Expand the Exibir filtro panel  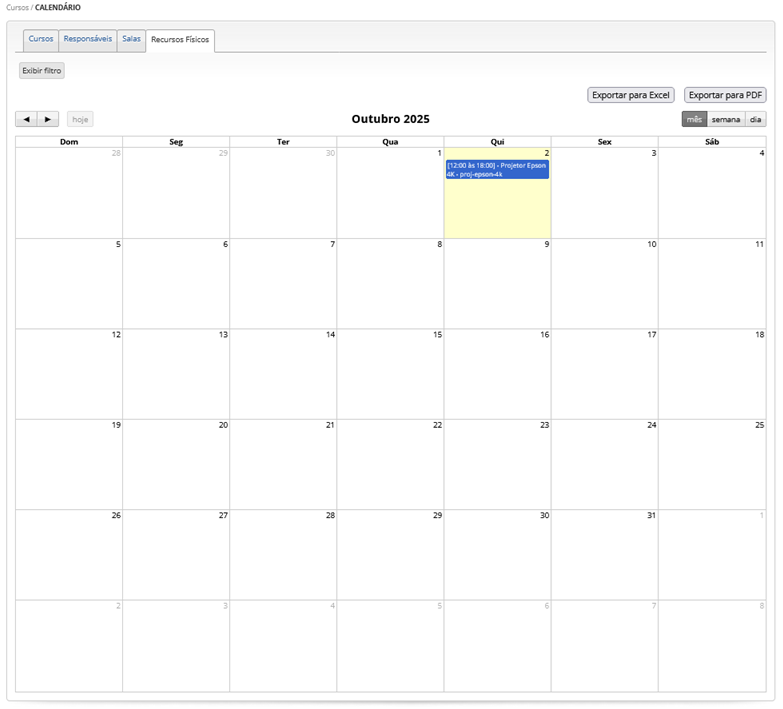point(41,71)
